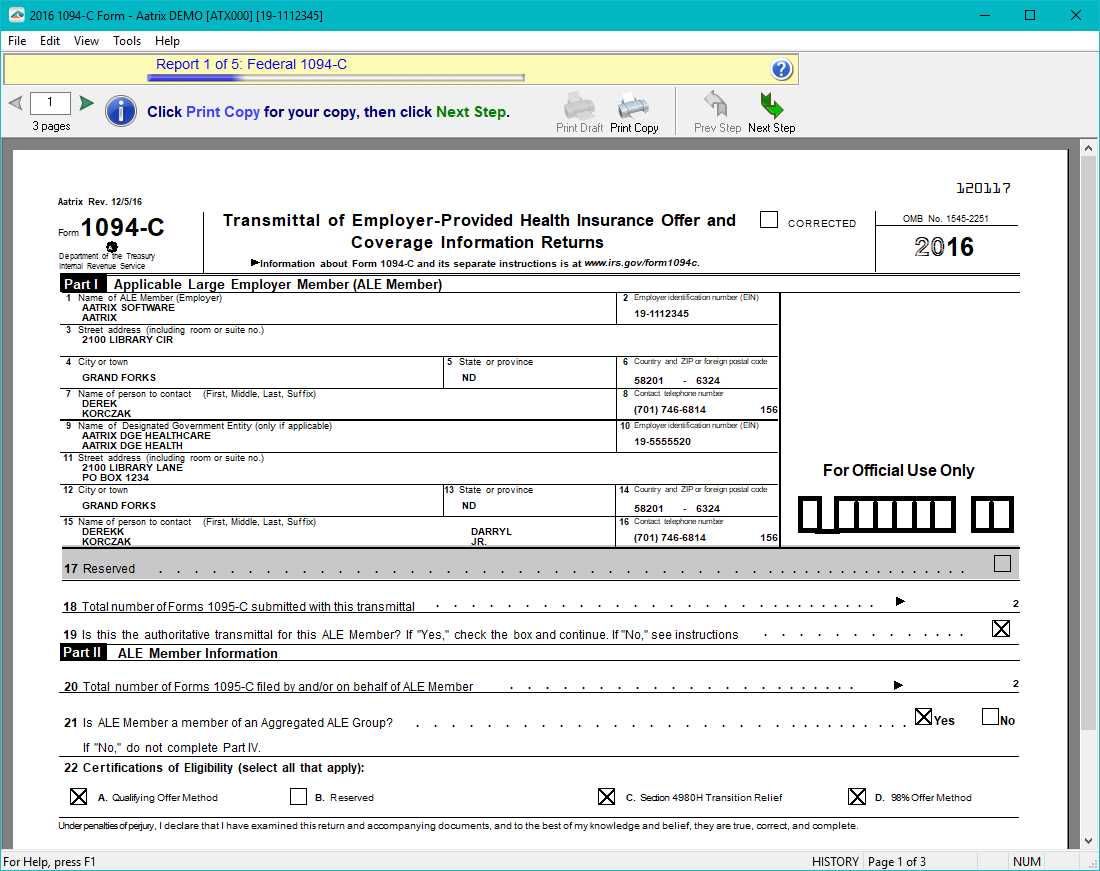Uncheck D. 98% Offer Method
This screenshot has width=1100, height=871.
(x=857, y=796)
